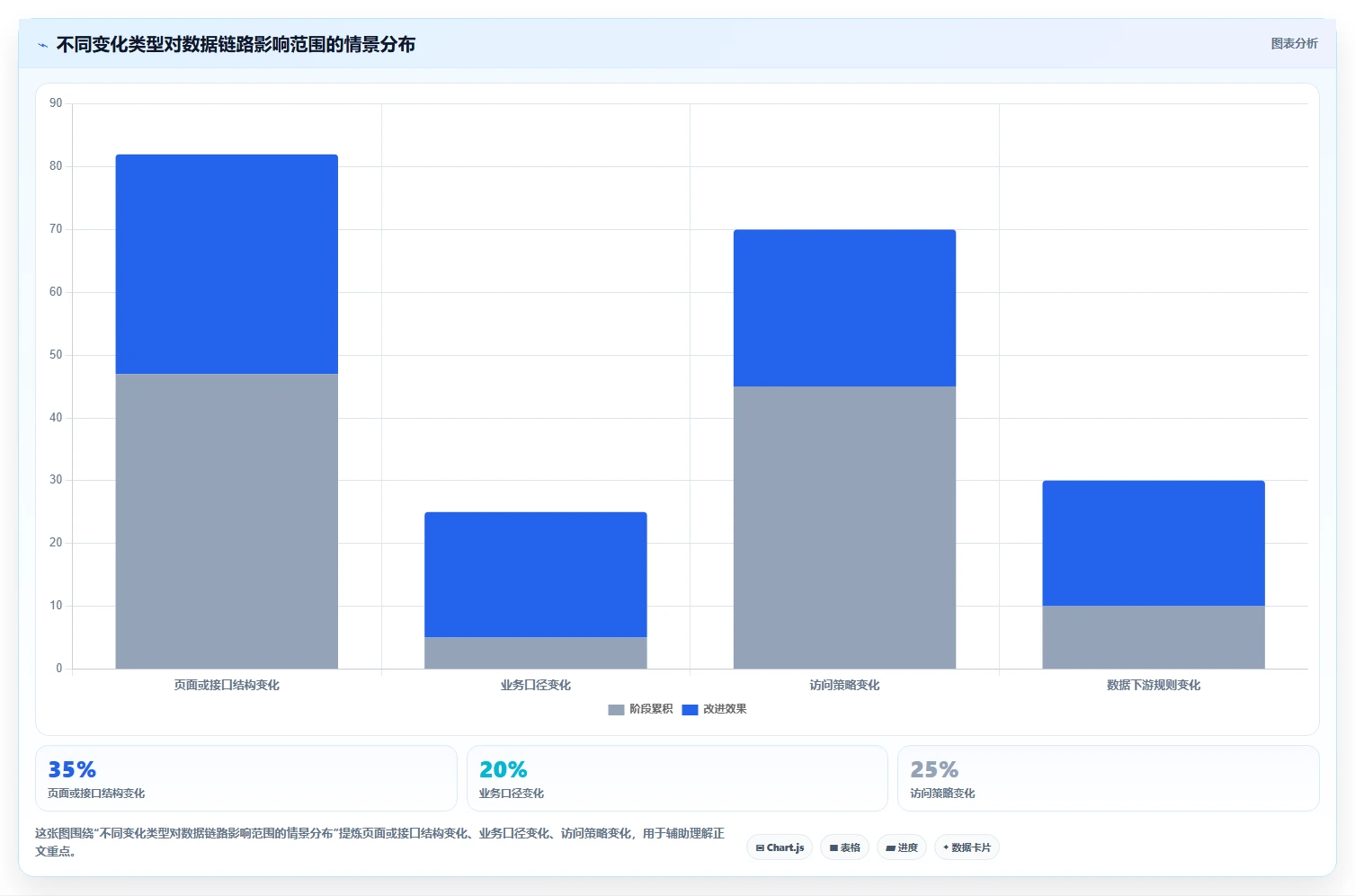1355x896 pixels.
Task: Click the x-axis label 页面或接口结构变化
Action: (227, 685)
